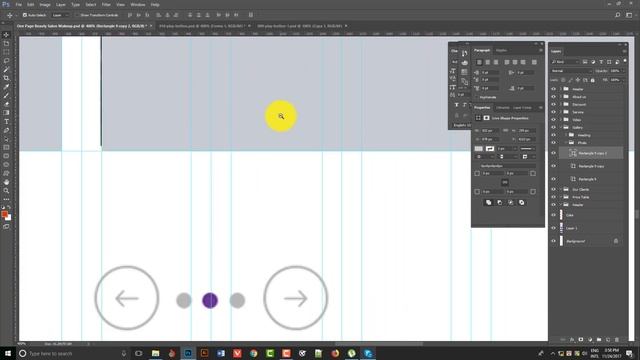This screenshot has width=640, height=360.
Task: Open the Image menu
Action: coord(45,4)
